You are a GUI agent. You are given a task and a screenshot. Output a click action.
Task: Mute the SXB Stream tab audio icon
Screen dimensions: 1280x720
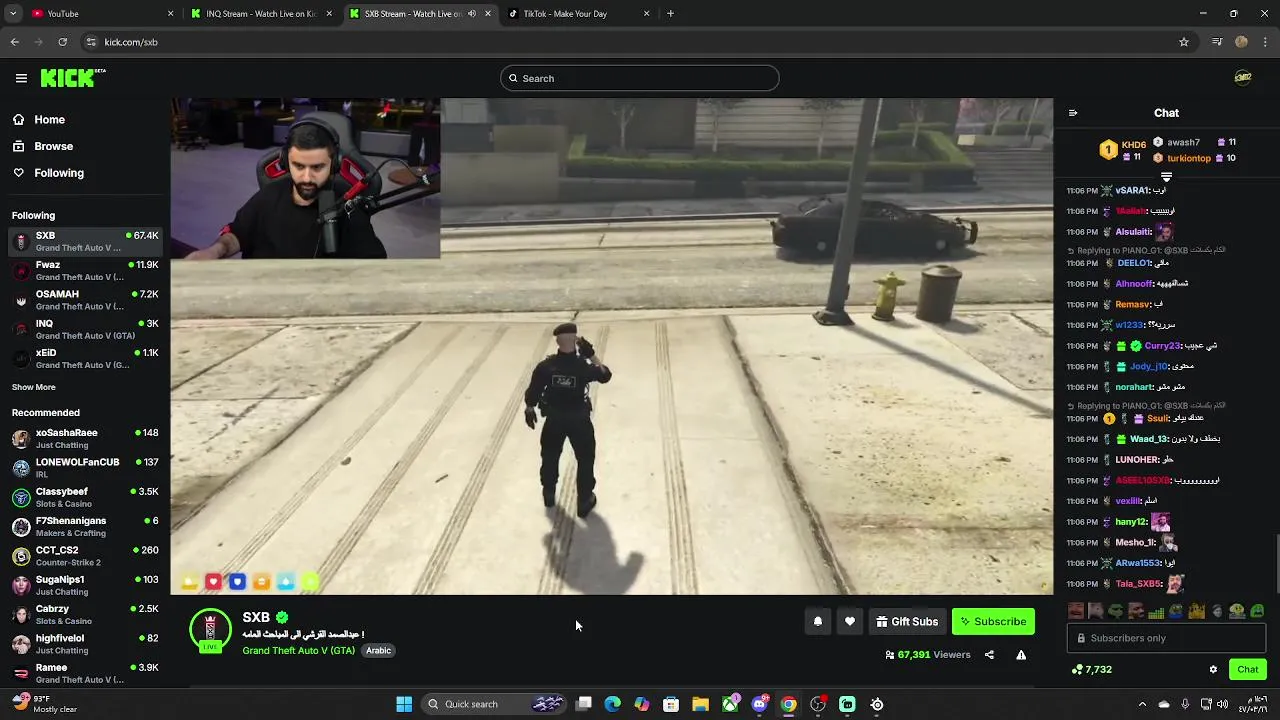click(472, 14)
